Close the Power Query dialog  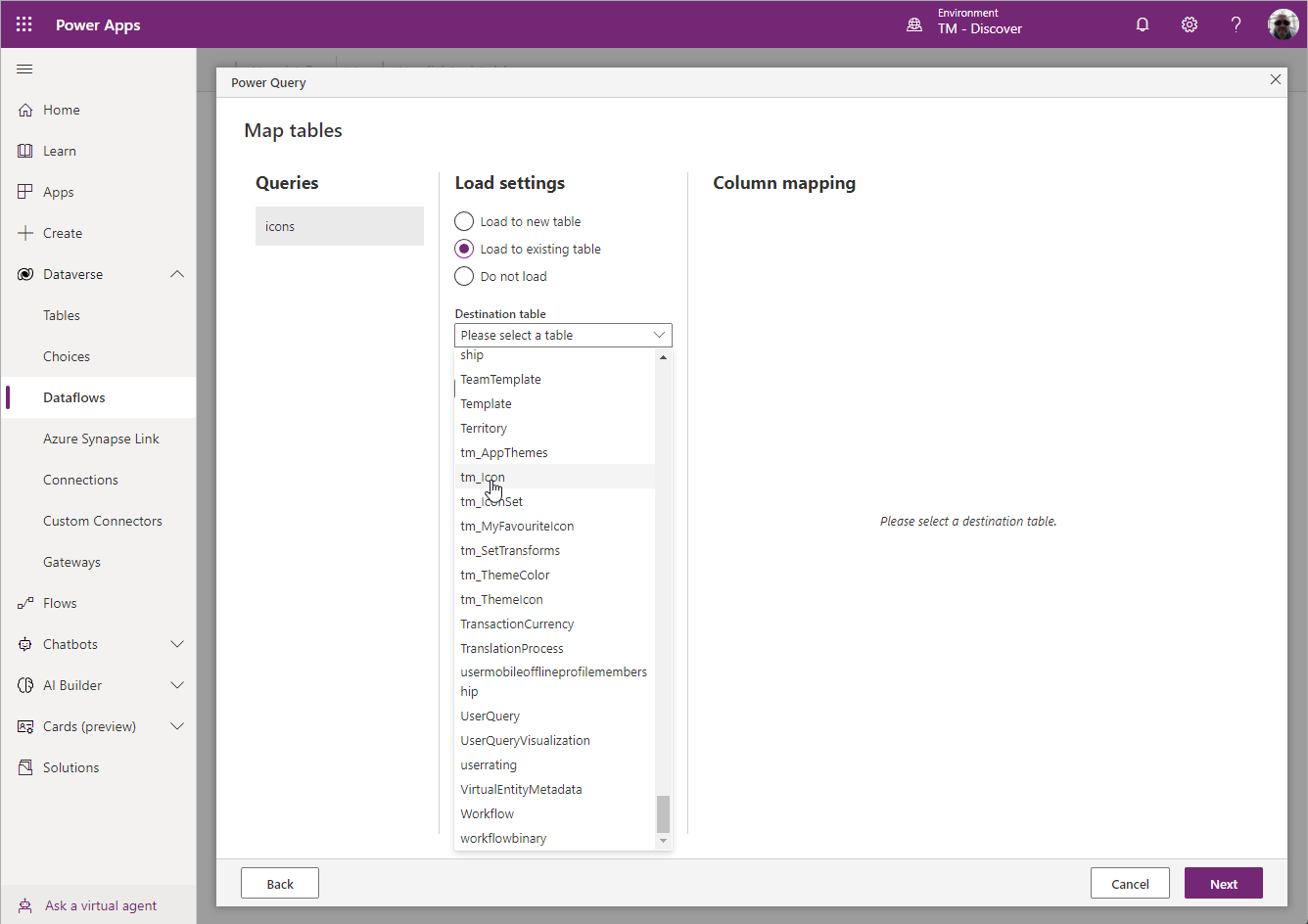[1276, 79]
